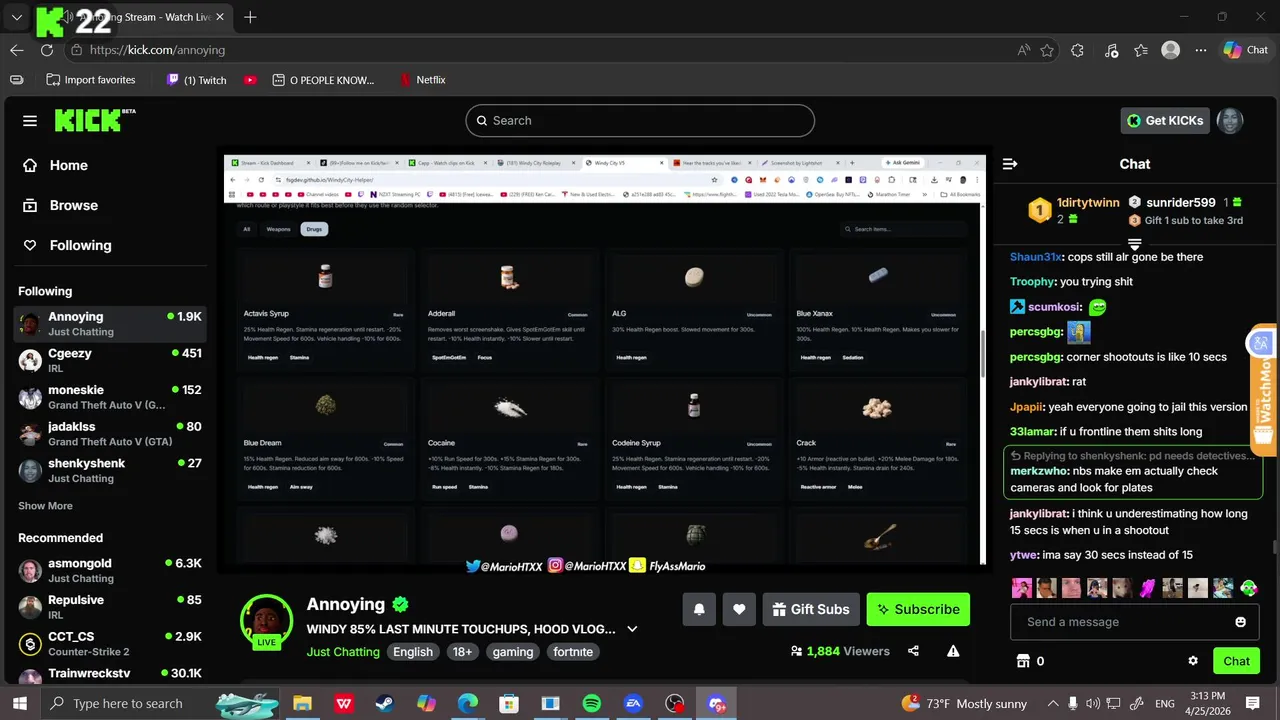Click the Gift Subs button

point(811,609)
